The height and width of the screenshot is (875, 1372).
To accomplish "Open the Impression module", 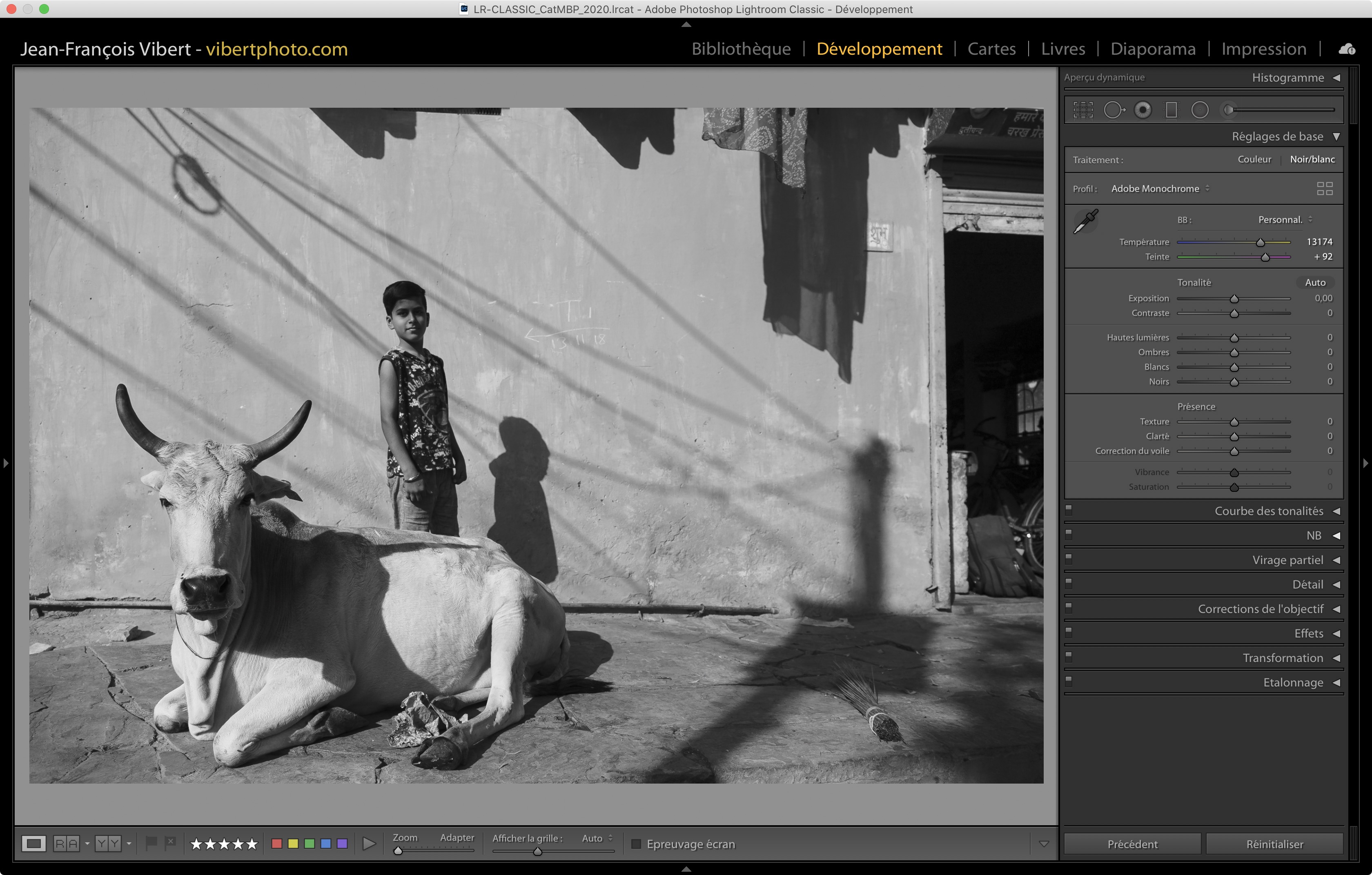I will 1264,49.
